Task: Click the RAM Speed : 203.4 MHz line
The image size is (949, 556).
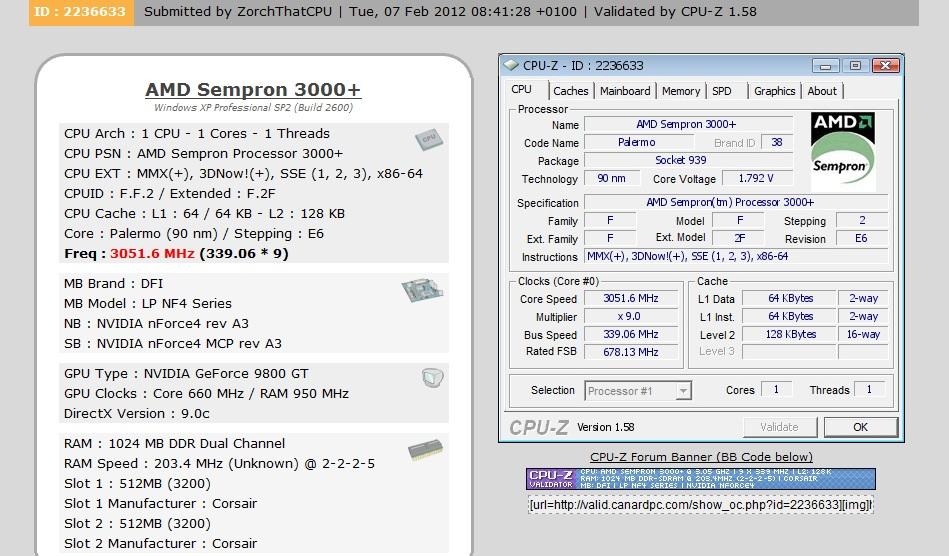Action: (219, 463)
